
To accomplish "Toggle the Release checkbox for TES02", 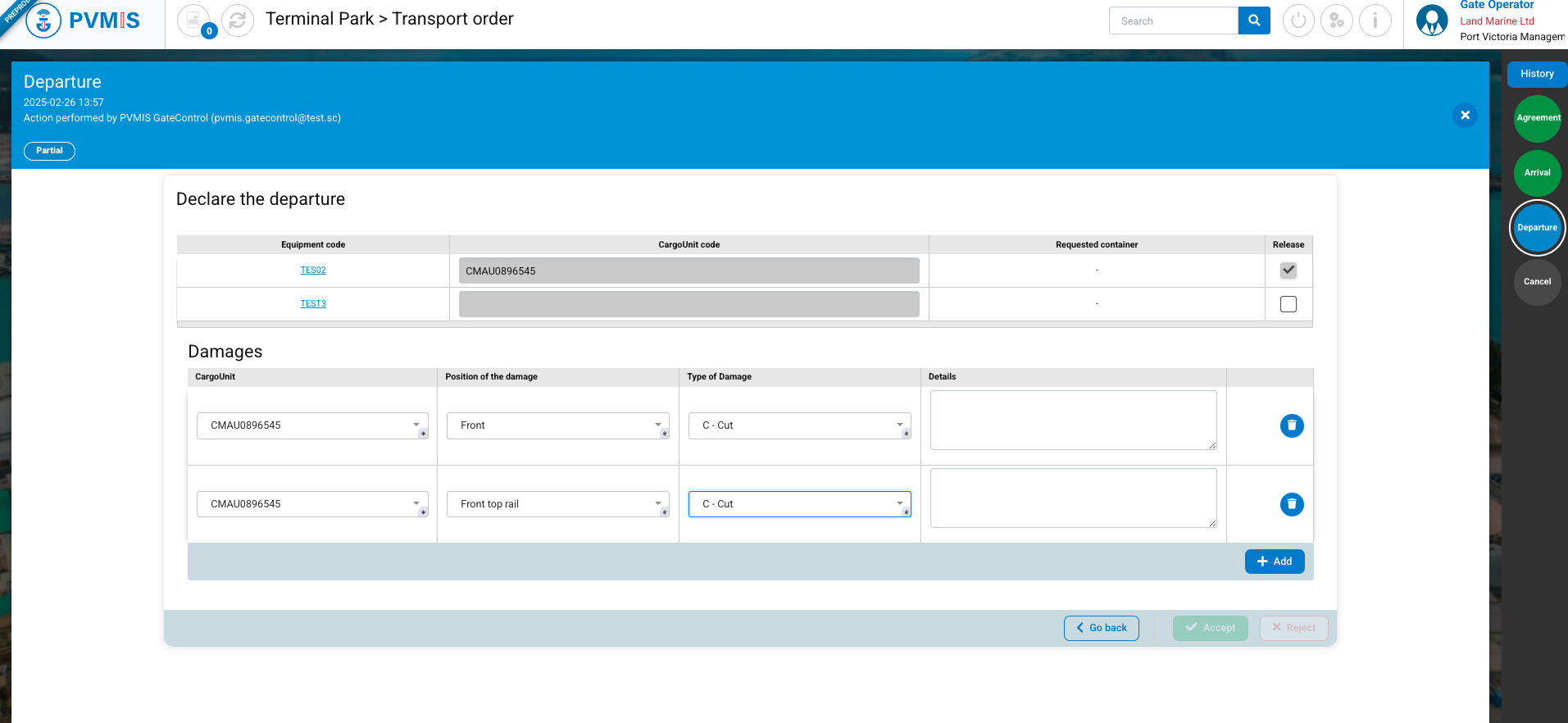I will pos(1288,271).
